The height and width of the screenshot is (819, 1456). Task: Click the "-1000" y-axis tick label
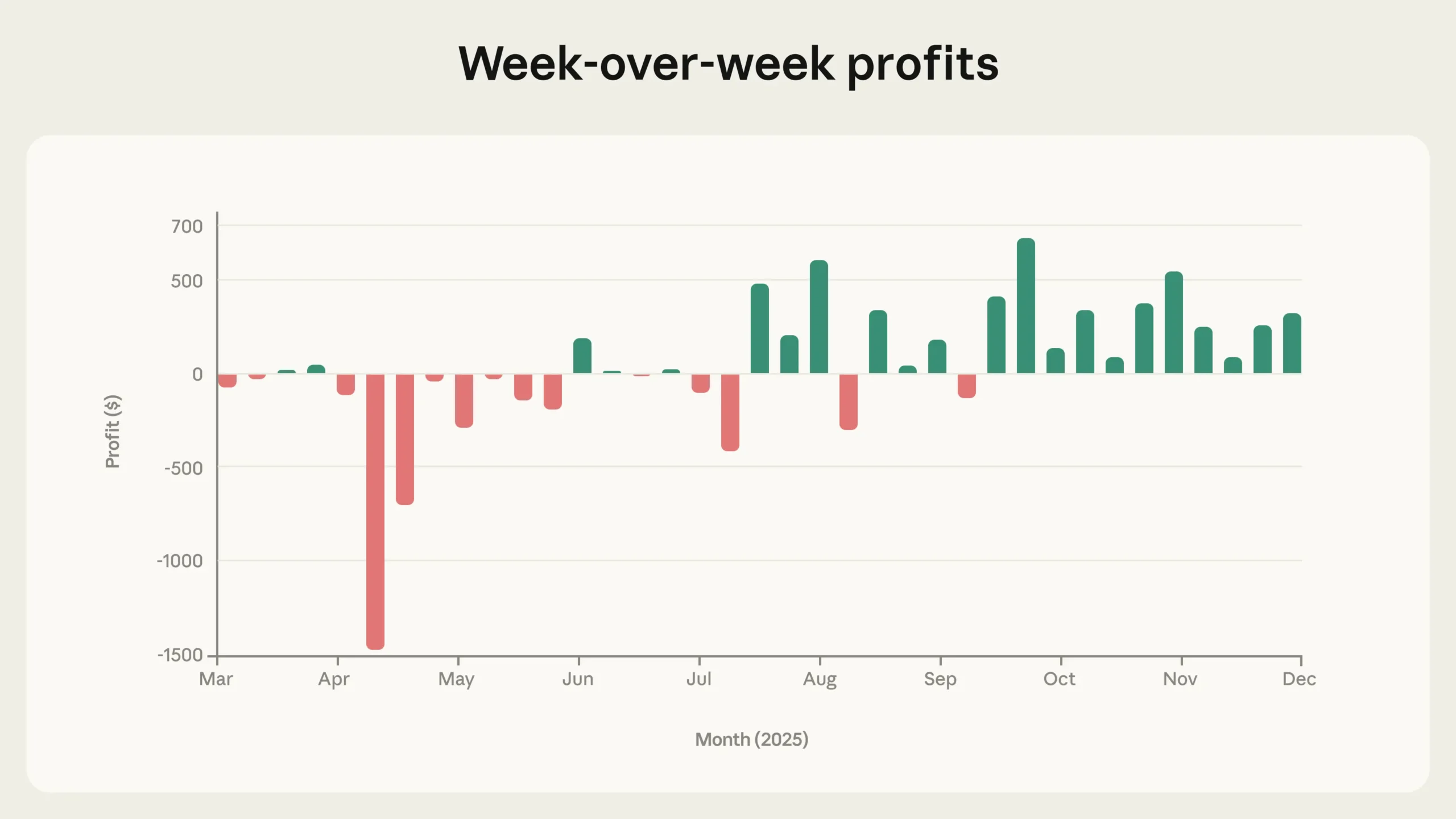[x=180, y=561]
